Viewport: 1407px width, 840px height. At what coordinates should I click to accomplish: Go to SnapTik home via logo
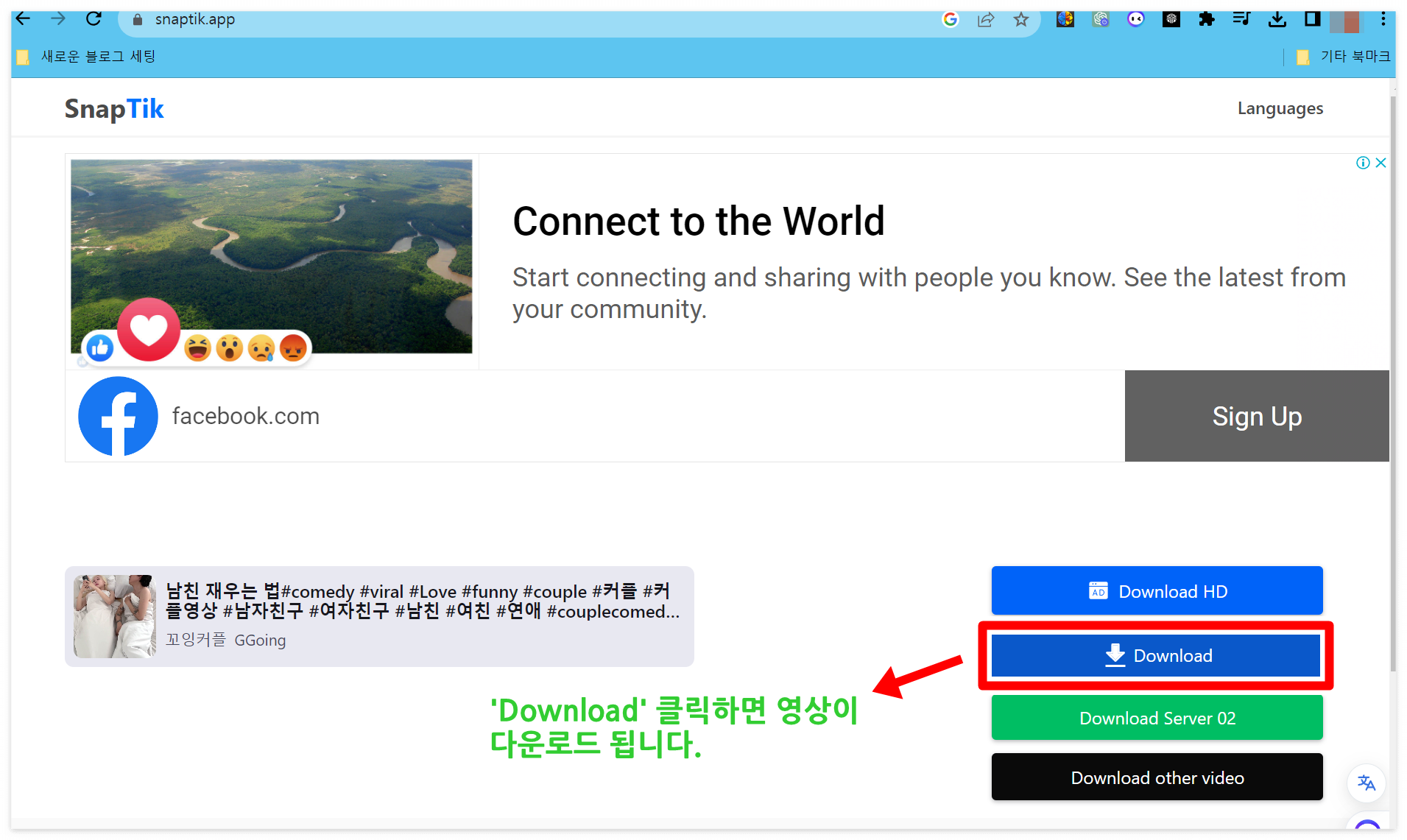pos(114,108)
